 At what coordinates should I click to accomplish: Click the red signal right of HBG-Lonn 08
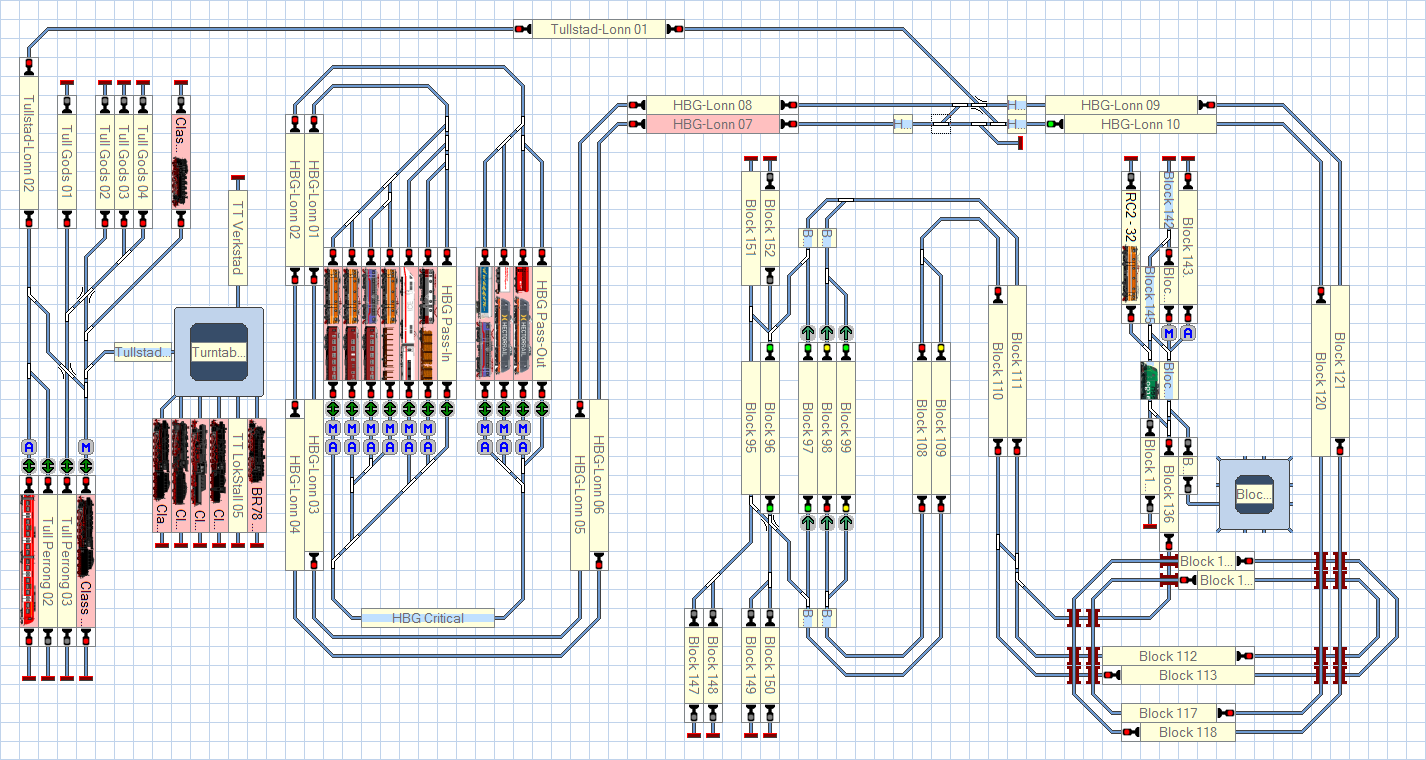788,104
